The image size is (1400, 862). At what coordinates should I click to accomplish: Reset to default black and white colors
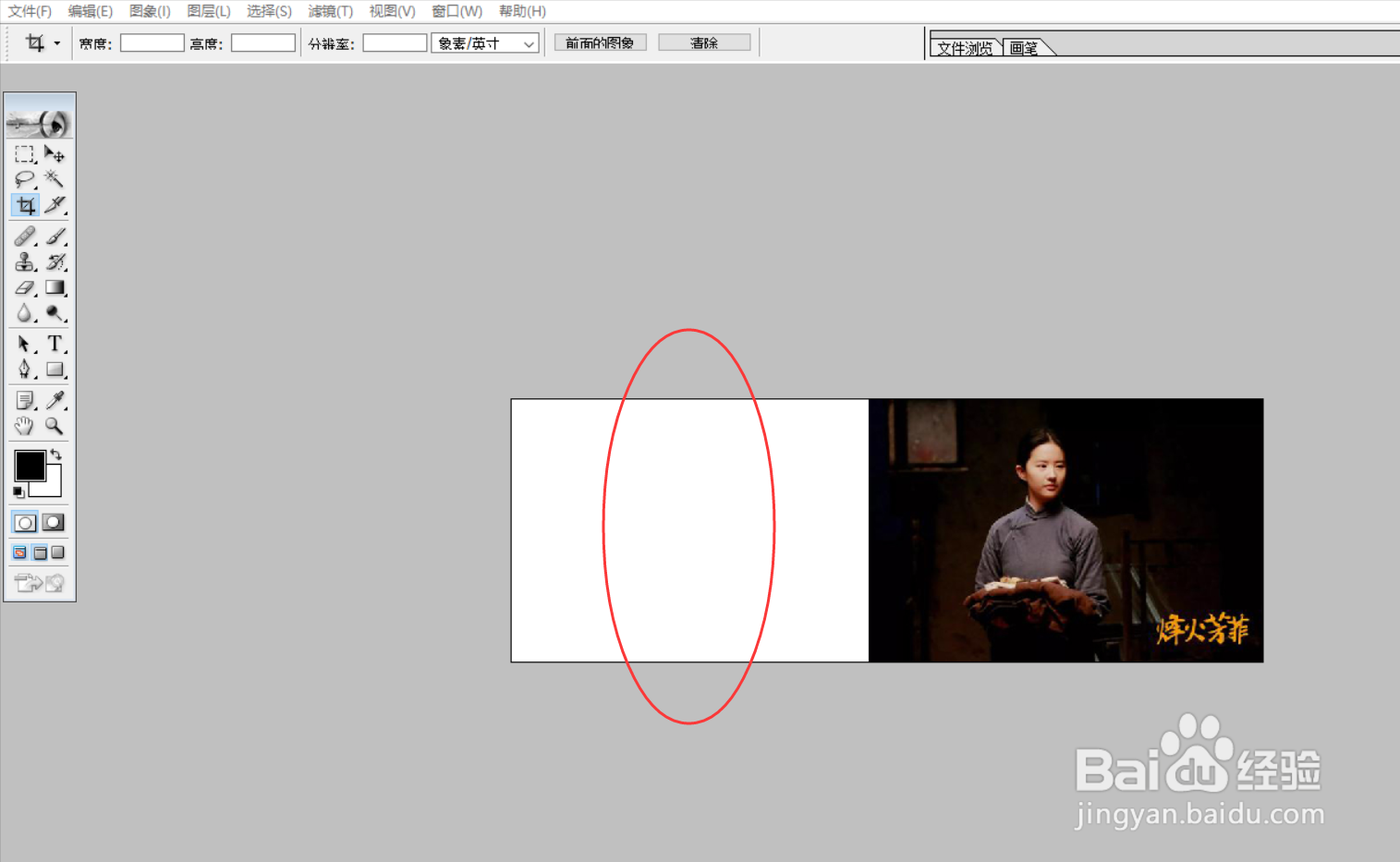click(x=18, y=492)
